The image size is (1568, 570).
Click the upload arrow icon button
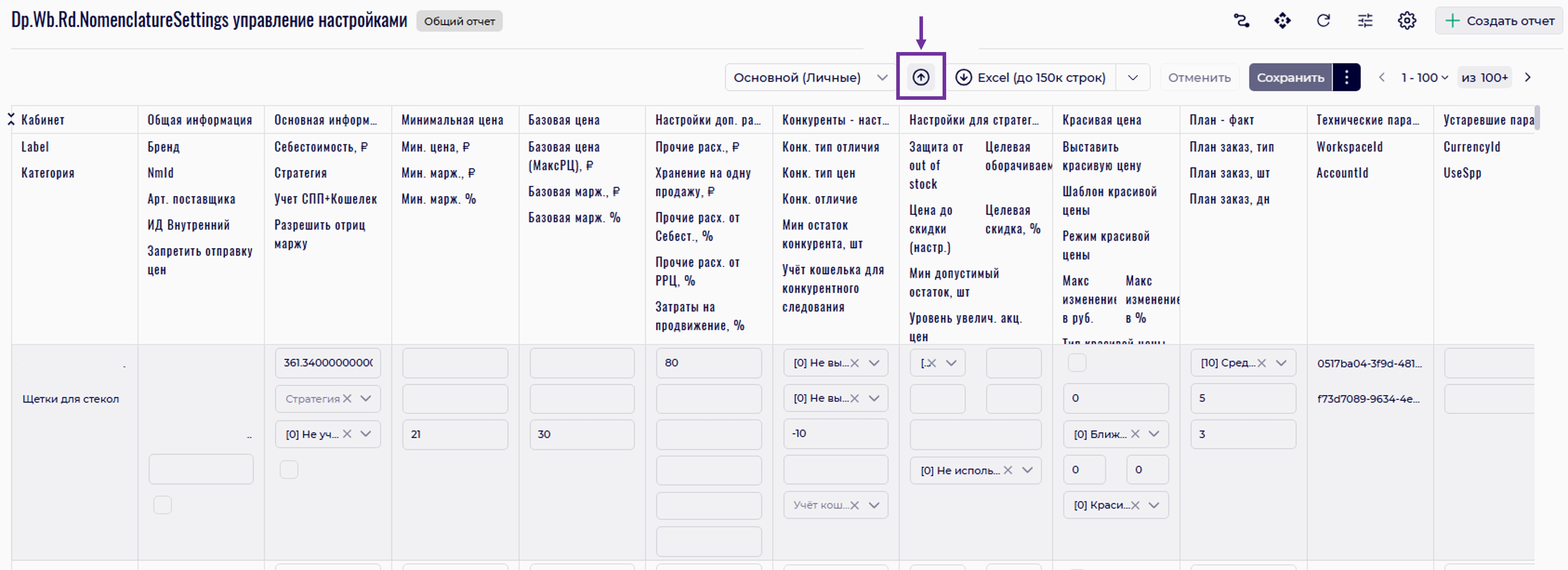coord(920,77)
